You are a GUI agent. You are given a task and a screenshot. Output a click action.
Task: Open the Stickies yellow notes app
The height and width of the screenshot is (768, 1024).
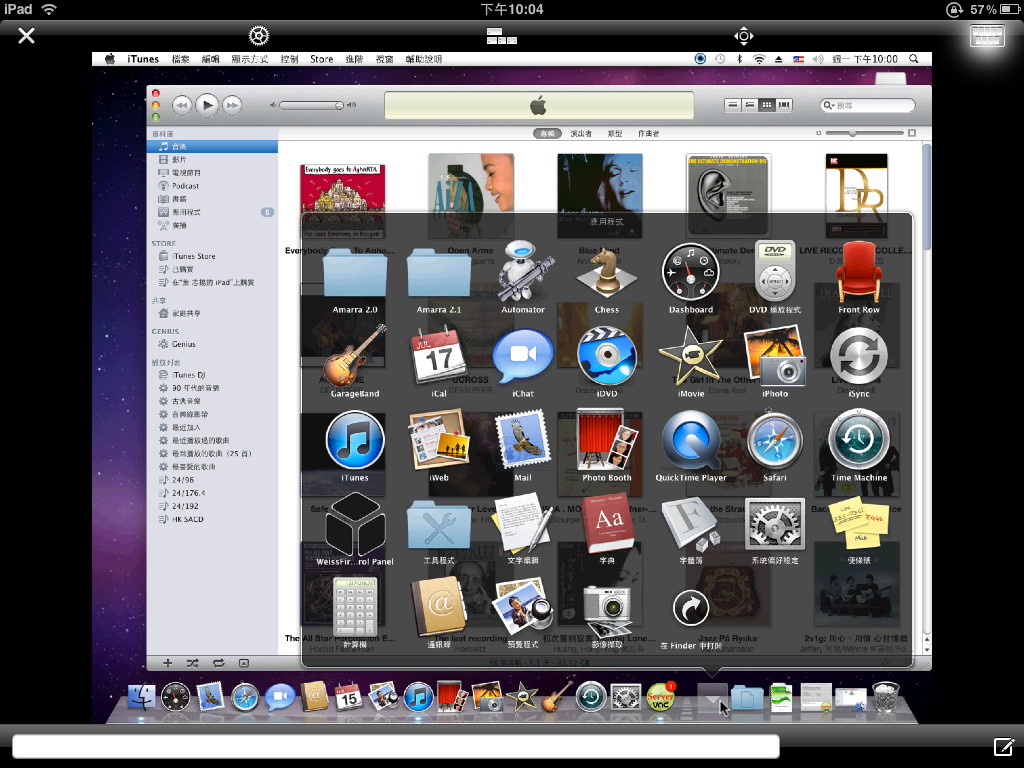point(859,523)
